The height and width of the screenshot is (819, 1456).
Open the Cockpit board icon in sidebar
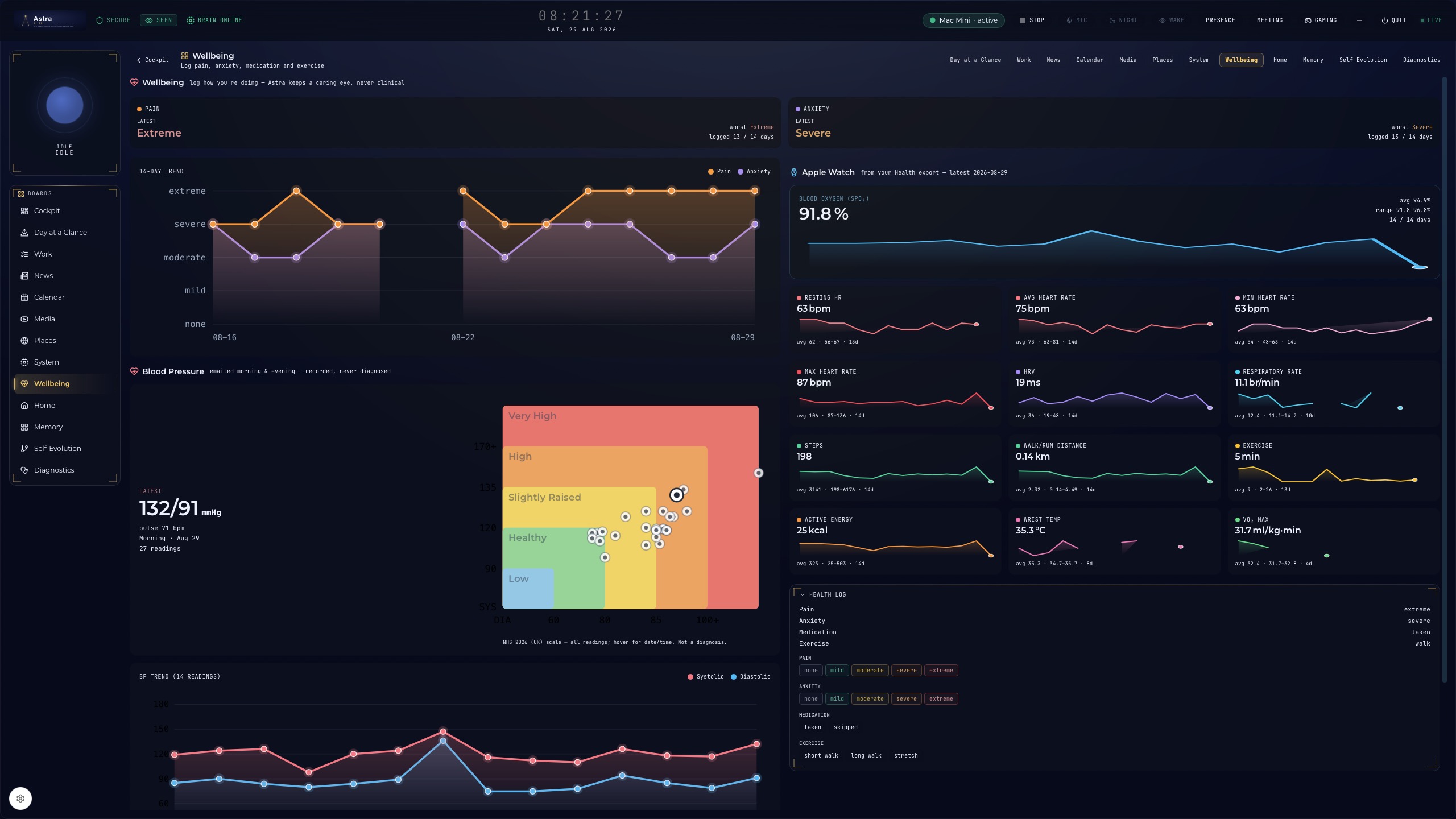[24, 211]
